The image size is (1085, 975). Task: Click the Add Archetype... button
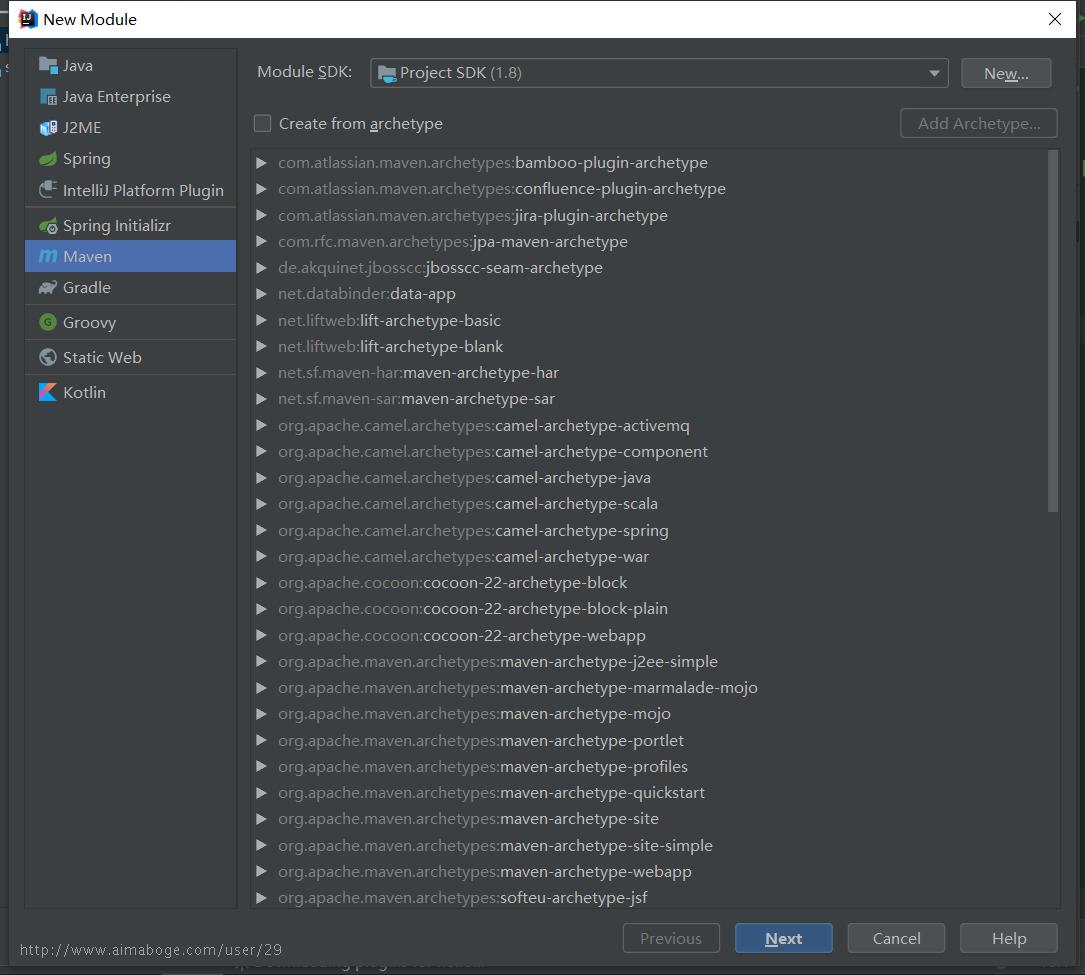coord(978,123)
